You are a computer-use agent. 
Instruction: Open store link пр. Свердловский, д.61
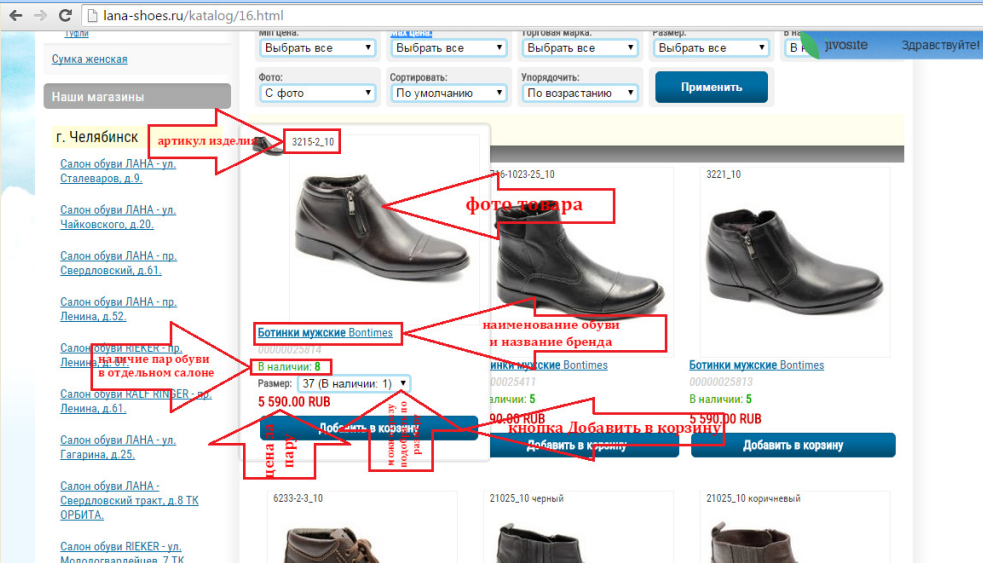click(118, 263)
